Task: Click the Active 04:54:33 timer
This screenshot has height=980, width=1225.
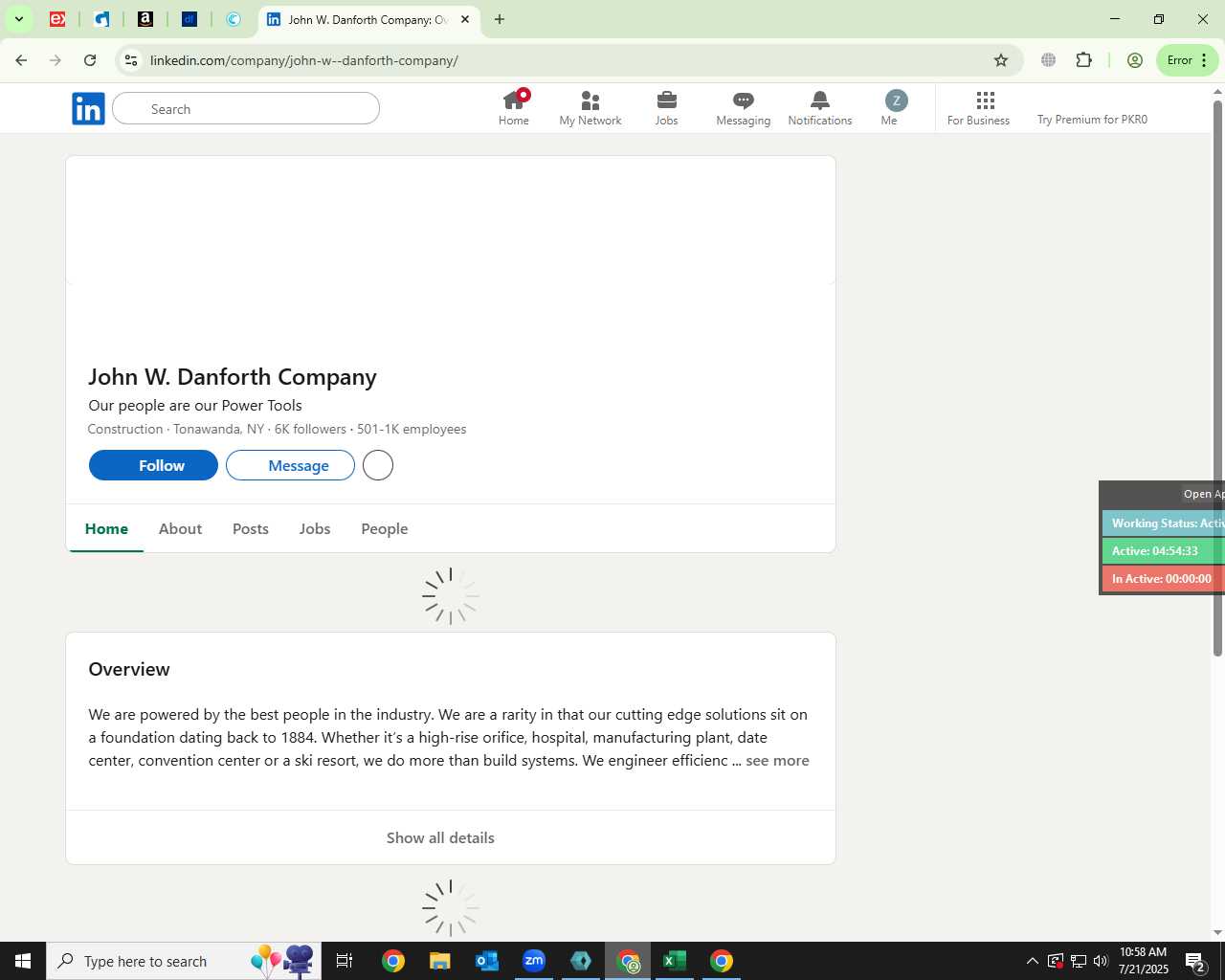Action: [x=1164, y=551]
